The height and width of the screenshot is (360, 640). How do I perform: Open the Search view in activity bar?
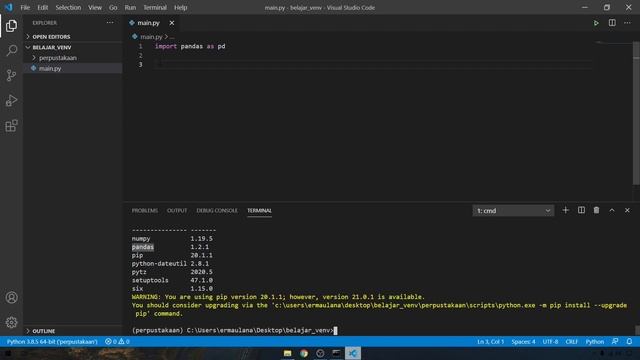coord(11,51)
